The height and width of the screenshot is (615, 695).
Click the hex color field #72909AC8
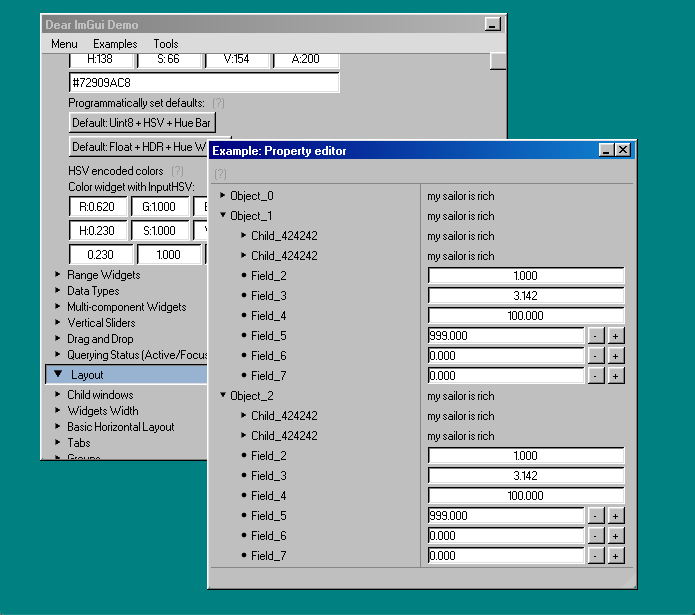click(204, 82)
